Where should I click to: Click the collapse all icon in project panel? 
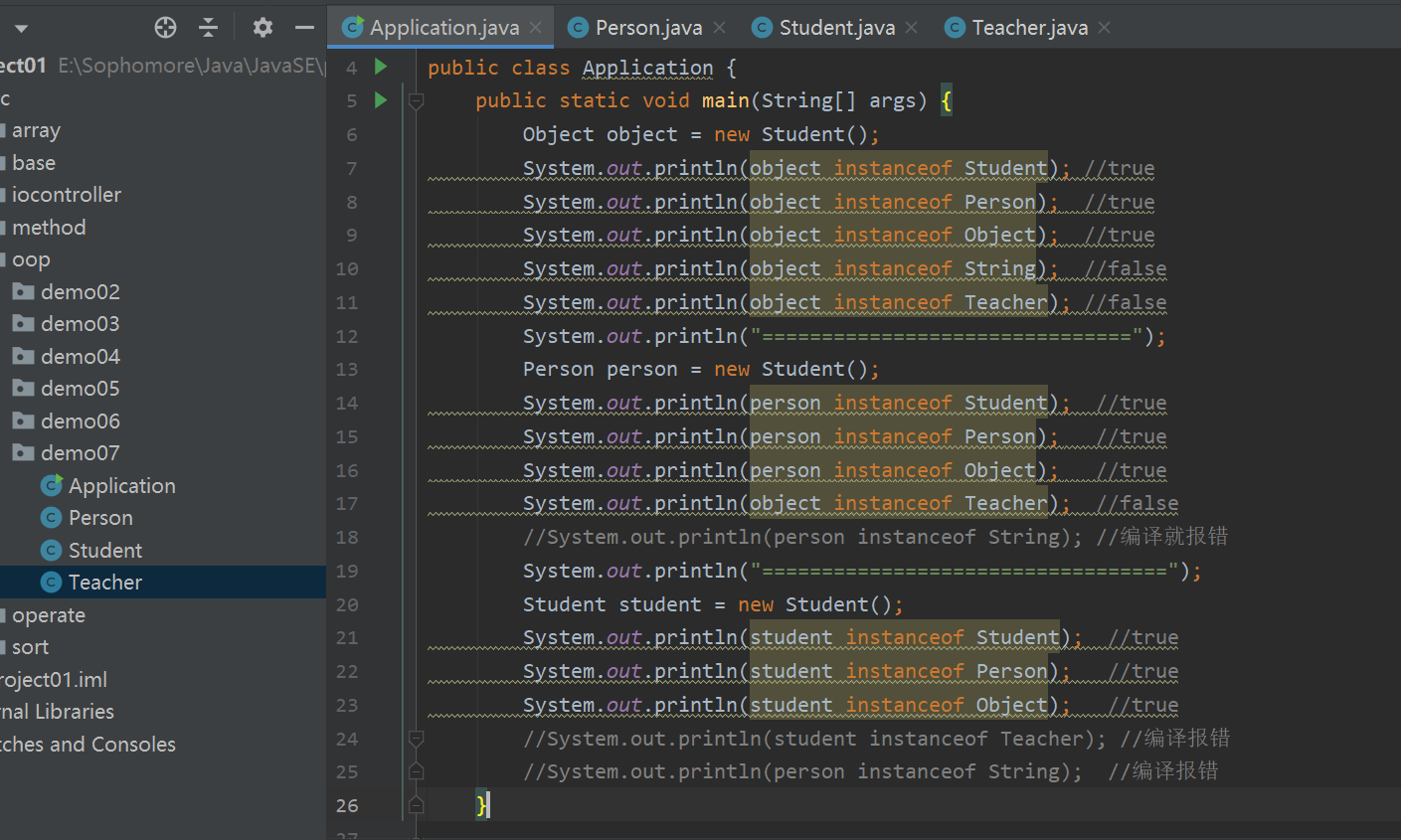coord(208,28)
